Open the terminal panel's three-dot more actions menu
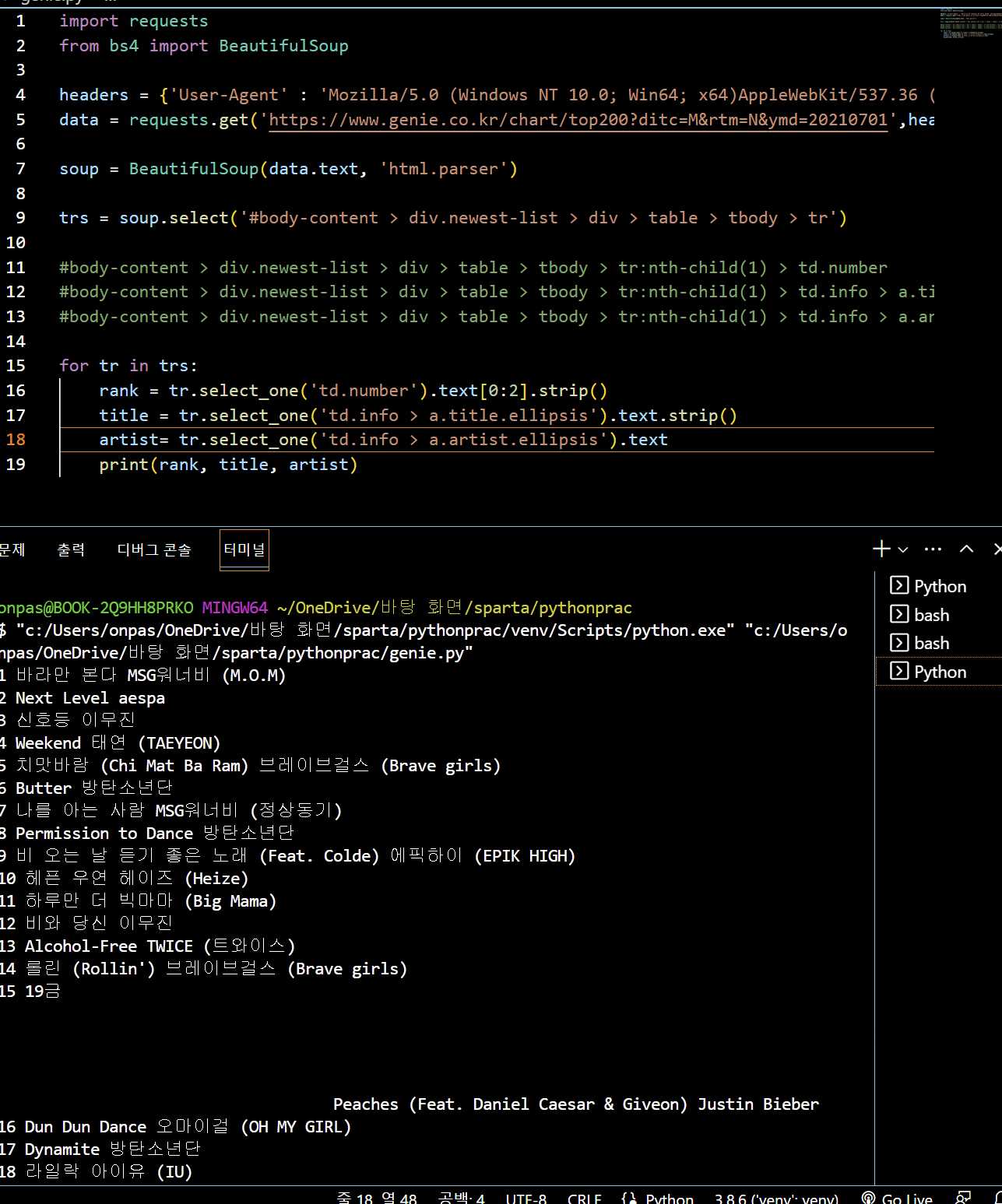 click(933, 549)
